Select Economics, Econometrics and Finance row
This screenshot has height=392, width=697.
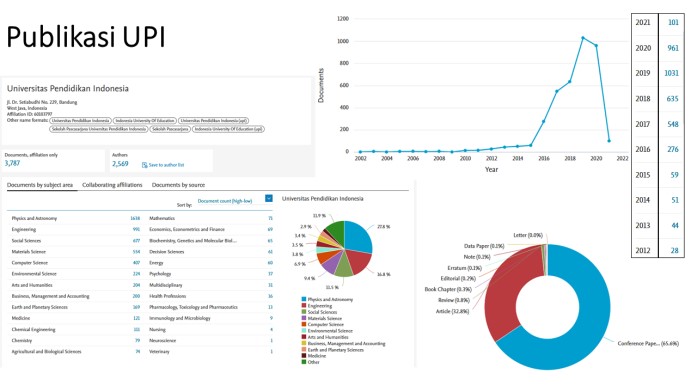(x=211, y=229)
